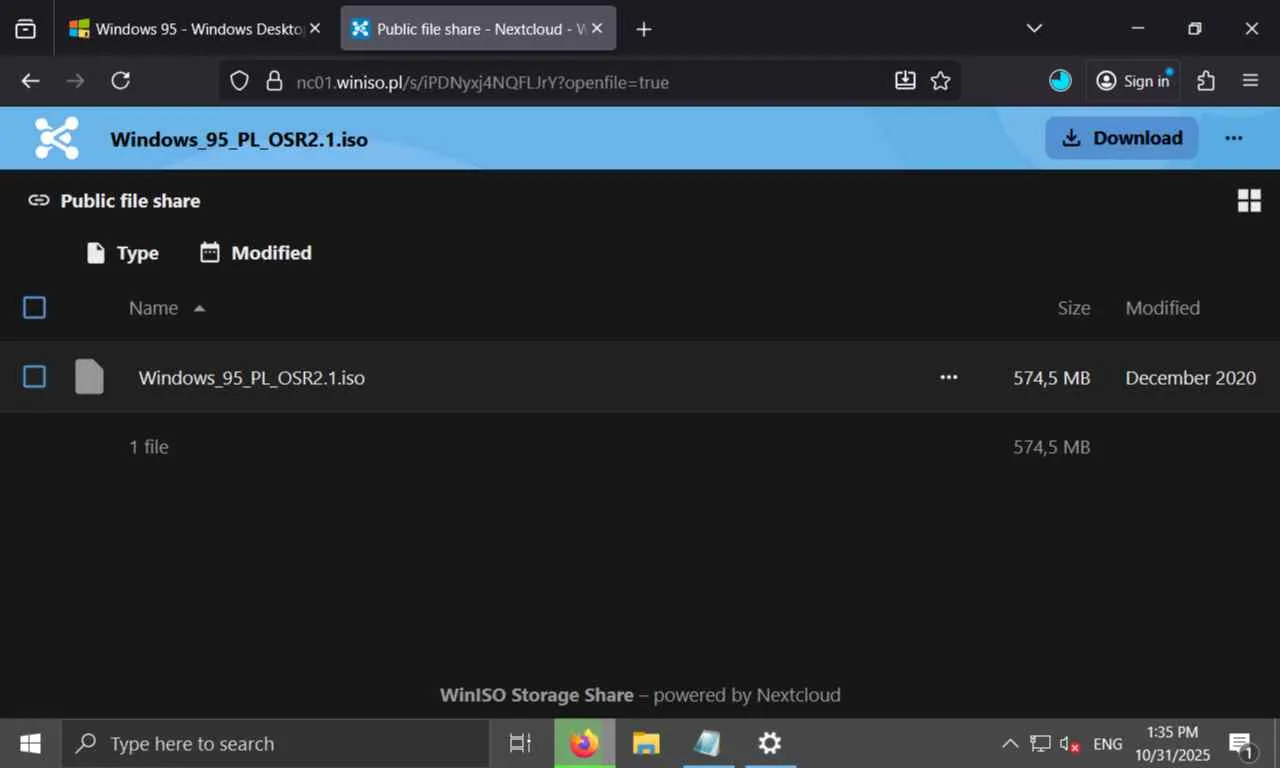Click the muted volume tray icon
1280x768 pixels.
pos(1069,744)
